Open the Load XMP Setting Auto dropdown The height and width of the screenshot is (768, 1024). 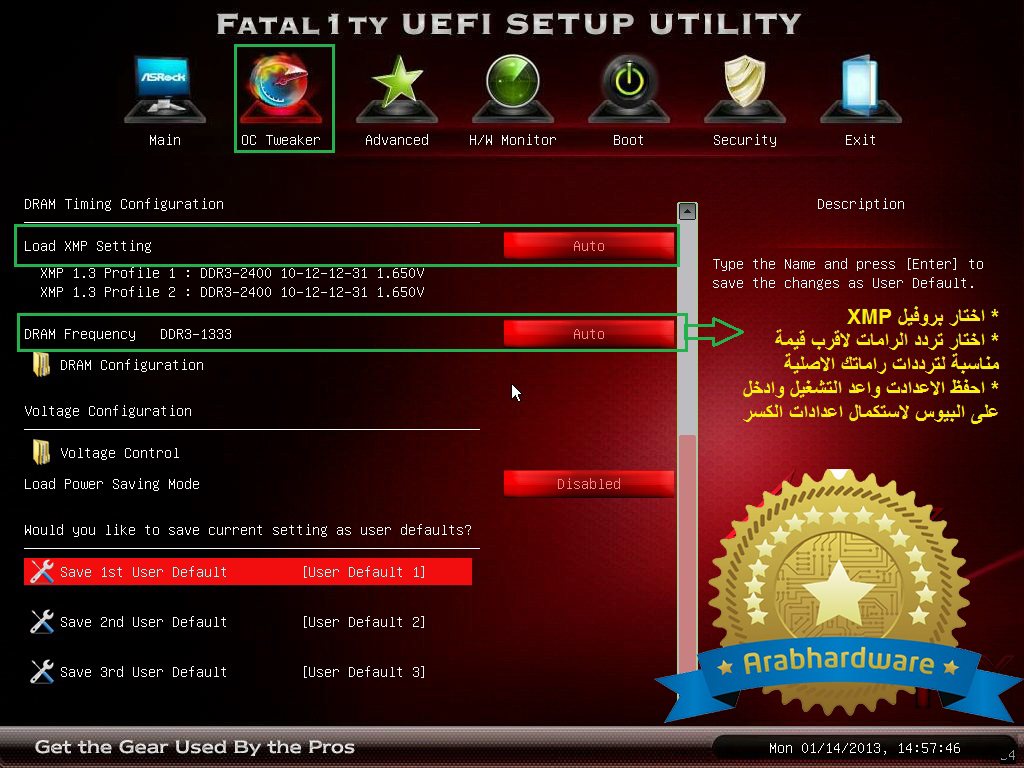tap(589, 246)
